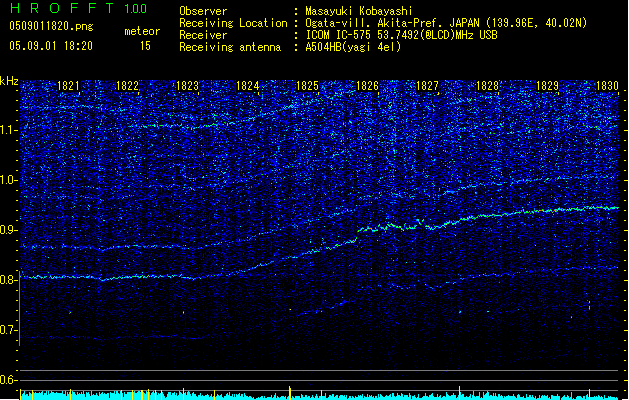The height and width of the screenshot is (400, 629).
Task: Click the 1829 time marker
Action: tap(548, 86)
